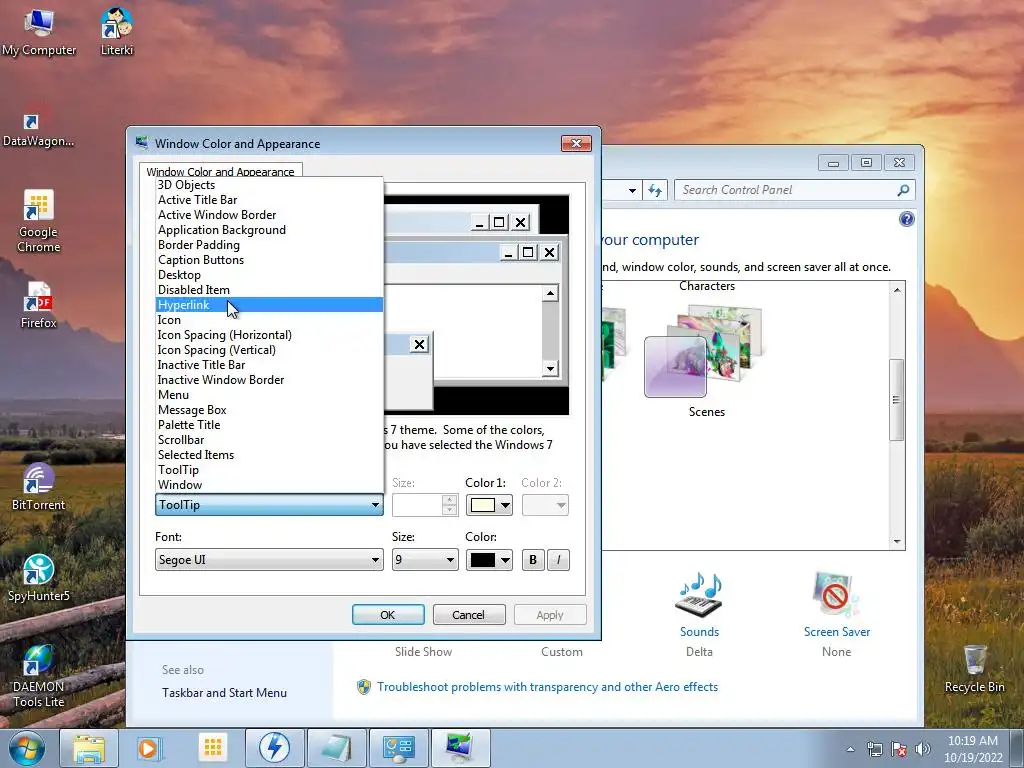This screenshot has width=1024, height=768.
Task: Open address bar history dropdown arrow
Action: pos(632,190)
